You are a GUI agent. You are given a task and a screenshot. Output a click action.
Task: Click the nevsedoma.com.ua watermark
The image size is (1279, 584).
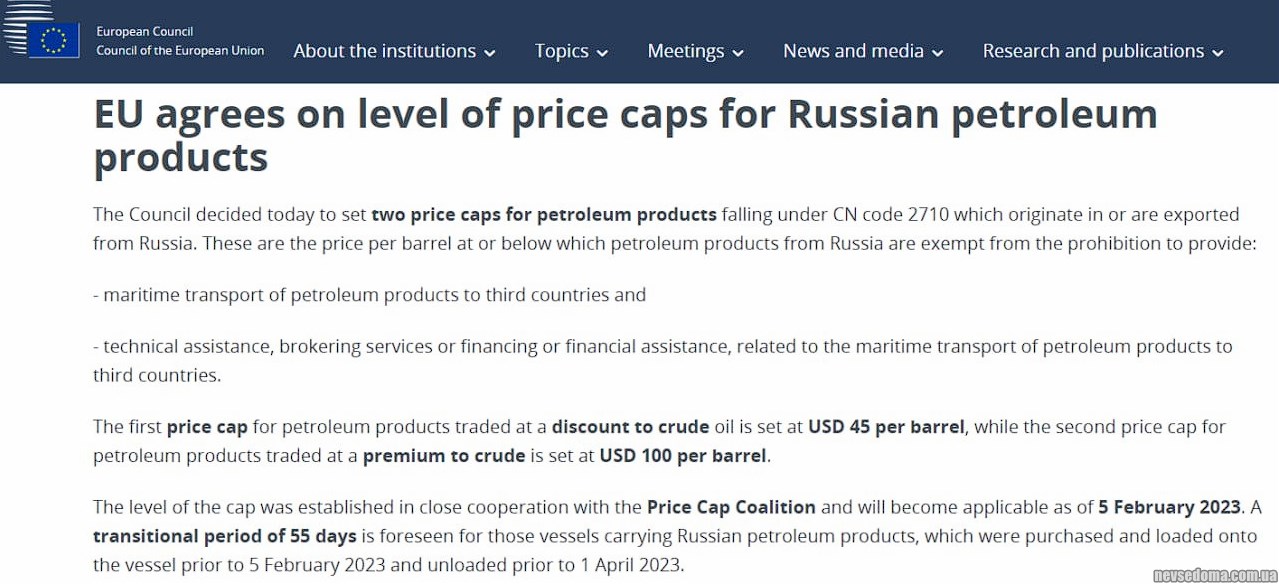click(1214, 575)
